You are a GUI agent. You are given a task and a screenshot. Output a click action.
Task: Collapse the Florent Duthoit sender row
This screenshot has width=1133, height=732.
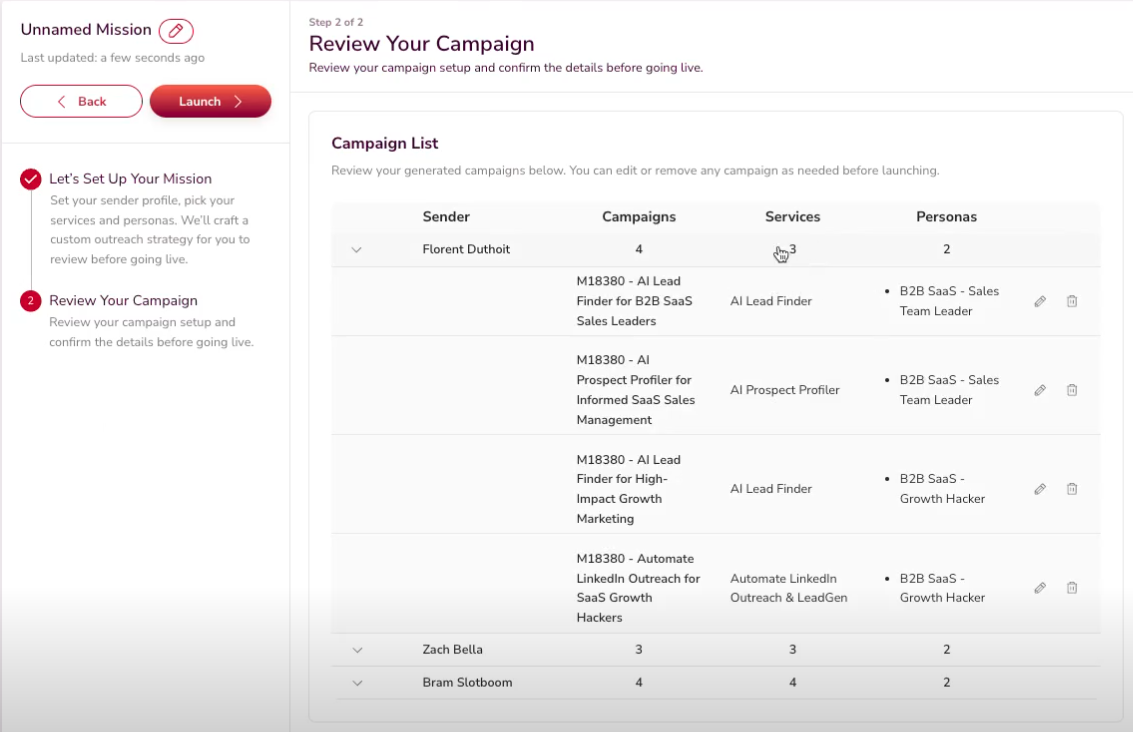tap(356, 250)
